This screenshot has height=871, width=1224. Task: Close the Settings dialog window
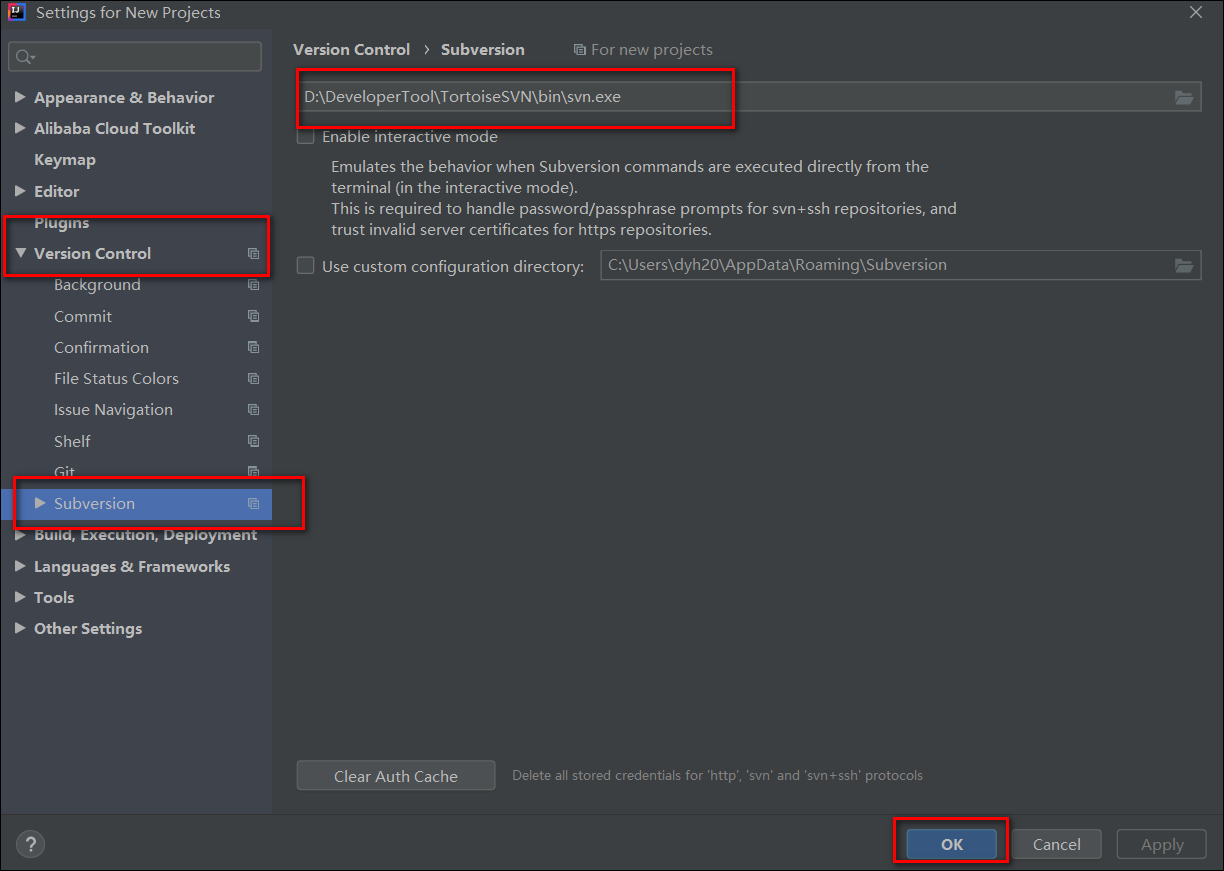coord(1196,12)
